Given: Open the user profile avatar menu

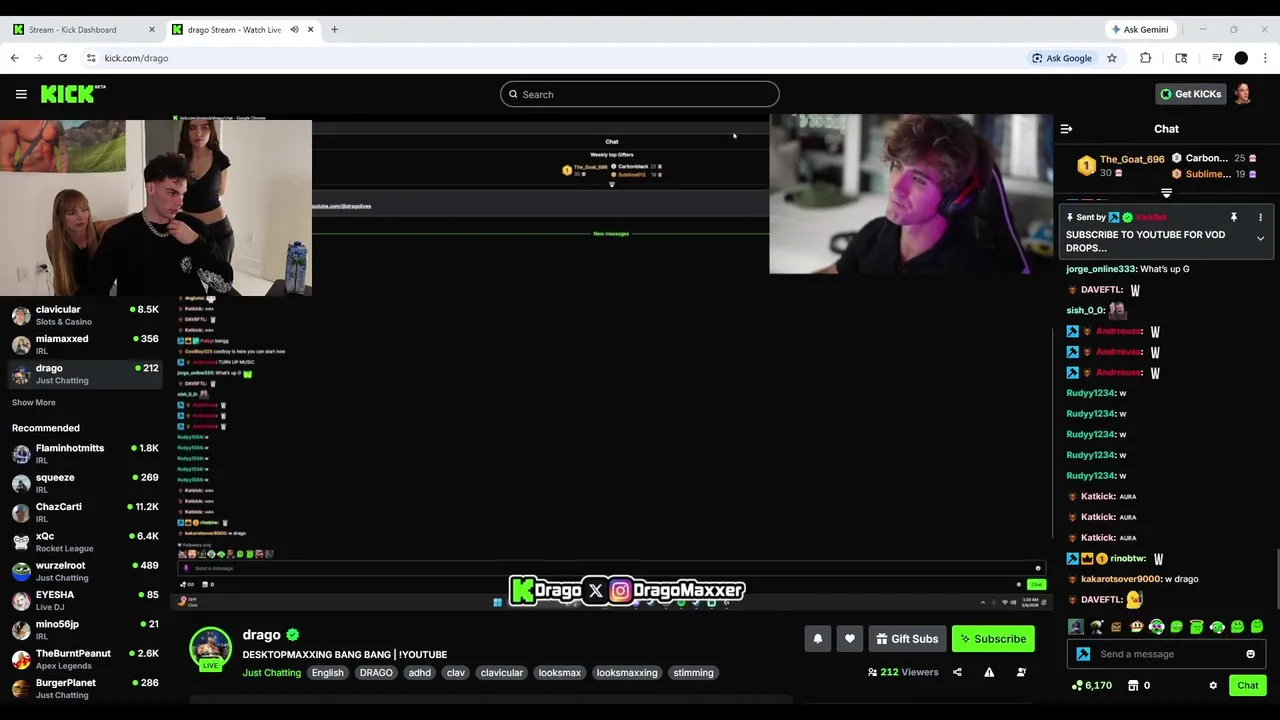Looking at the screenshot, I should click(x=1243, y=94).
